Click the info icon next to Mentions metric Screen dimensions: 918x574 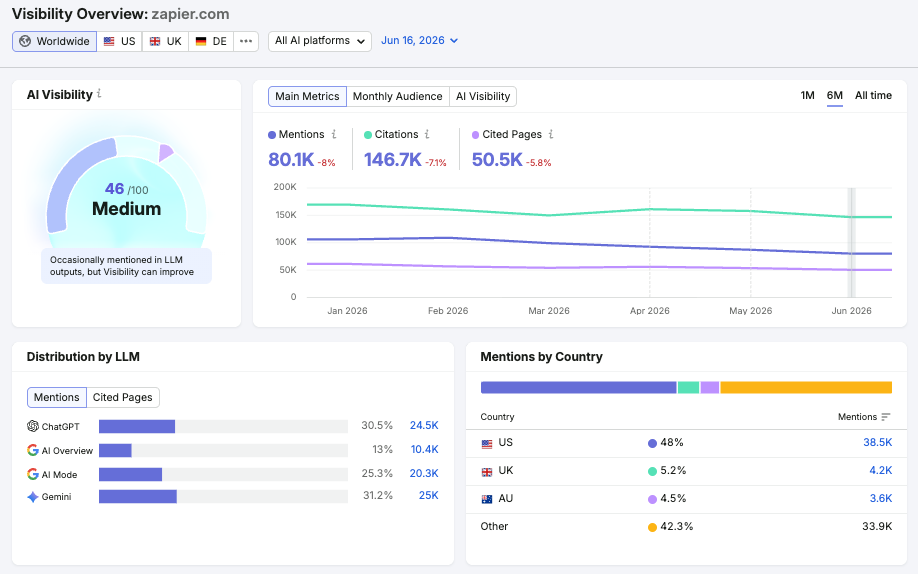tap(334, 134)
